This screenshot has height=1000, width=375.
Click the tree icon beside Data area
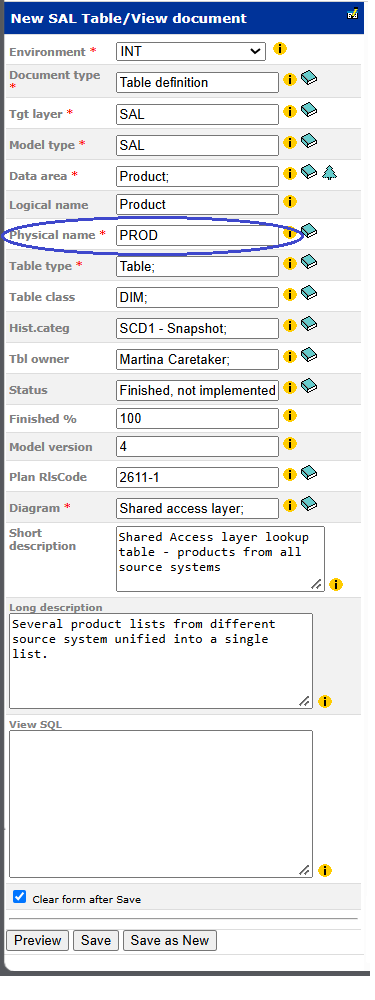tap(329, 172)
